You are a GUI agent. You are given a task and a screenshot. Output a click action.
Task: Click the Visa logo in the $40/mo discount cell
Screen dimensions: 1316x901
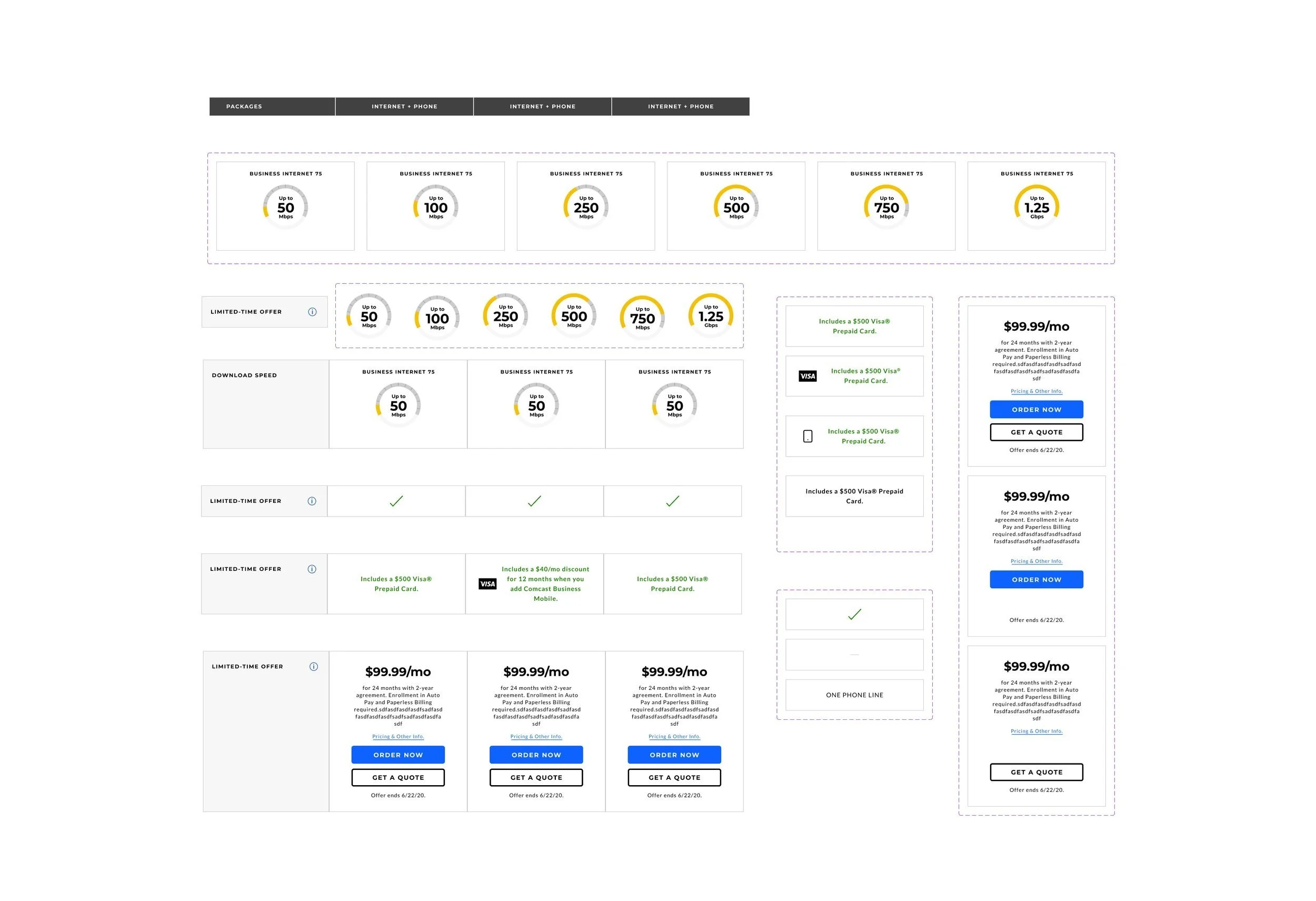[487, 584]
